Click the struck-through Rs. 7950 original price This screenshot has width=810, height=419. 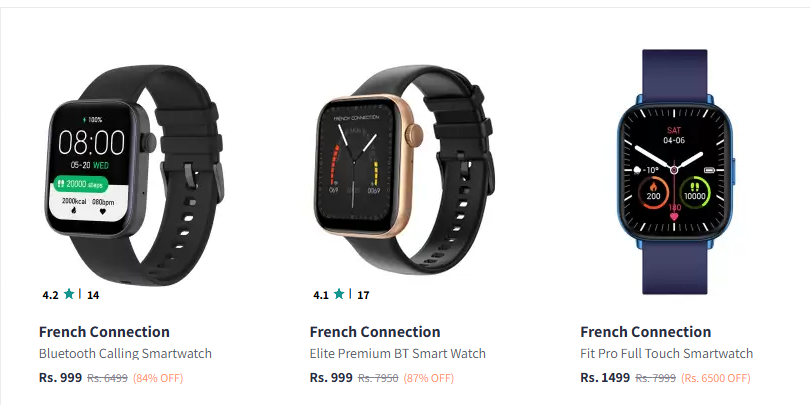378,378
